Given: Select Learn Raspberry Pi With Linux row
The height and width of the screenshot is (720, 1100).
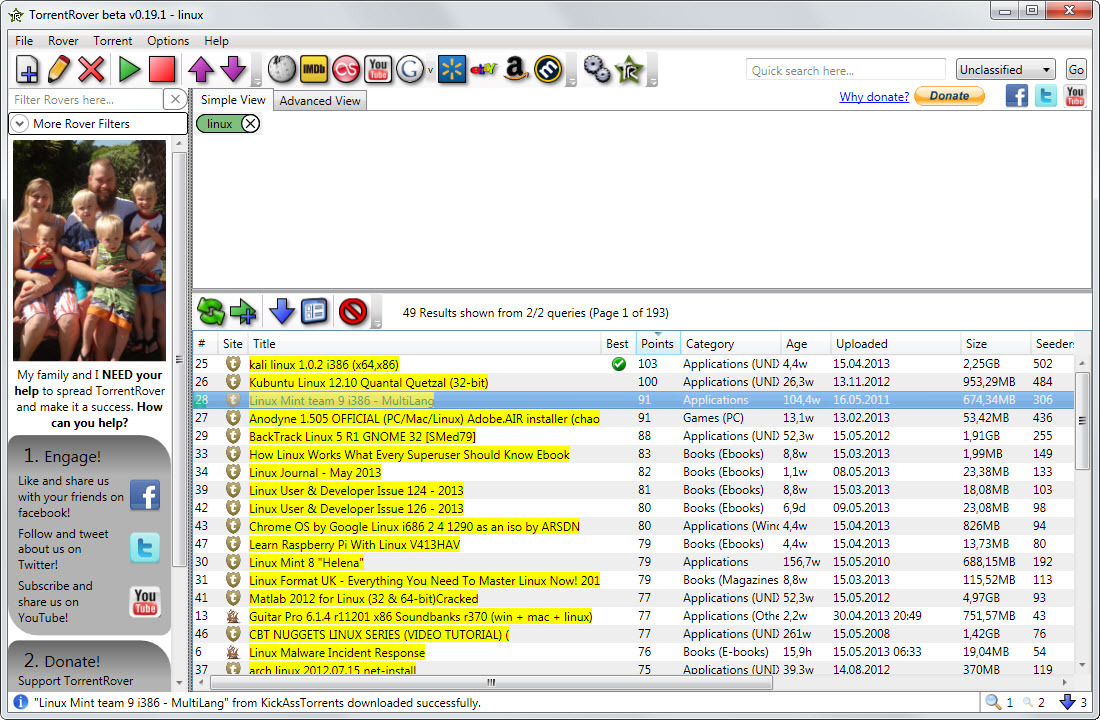Looking at the screenshot, I should (x=633, y=544).
